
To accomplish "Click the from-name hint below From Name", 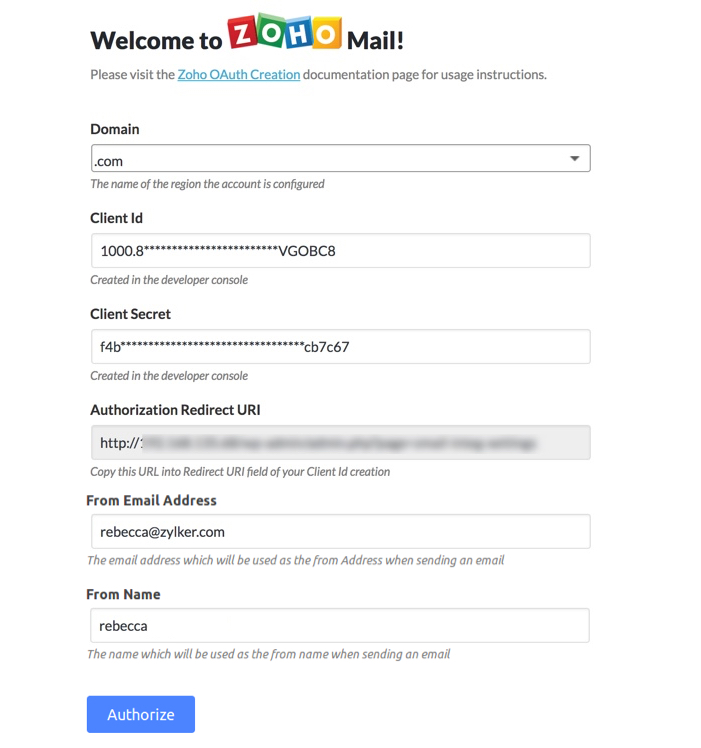I will pyautogui.click(x=268, y=654).
